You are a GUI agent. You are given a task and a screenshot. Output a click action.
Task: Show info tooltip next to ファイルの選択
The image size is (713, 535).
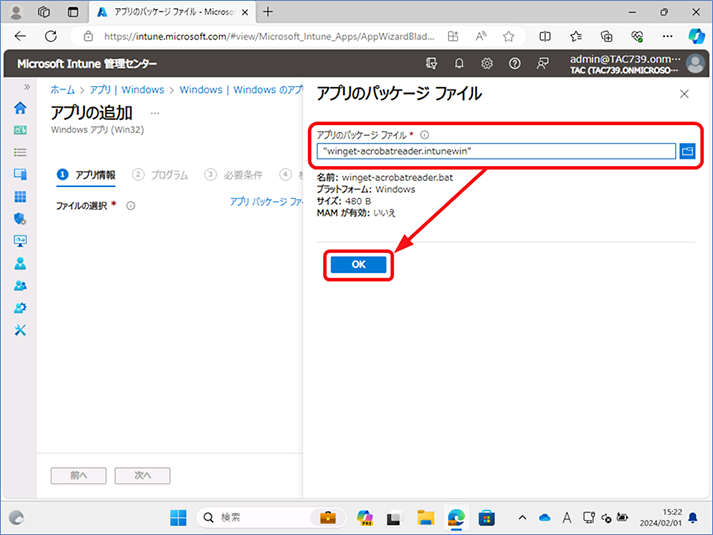click(x=131, y=206)
